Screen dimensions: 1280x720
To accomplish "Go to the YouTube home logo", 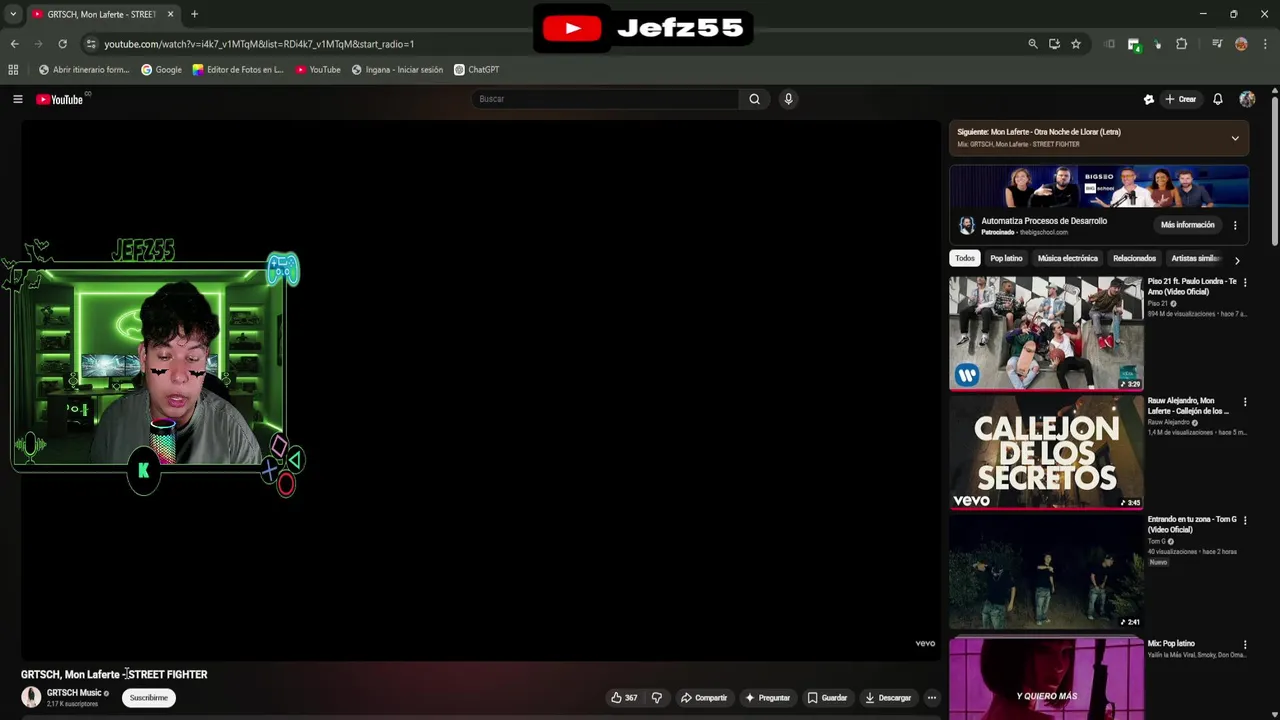I will coord(60,99).
